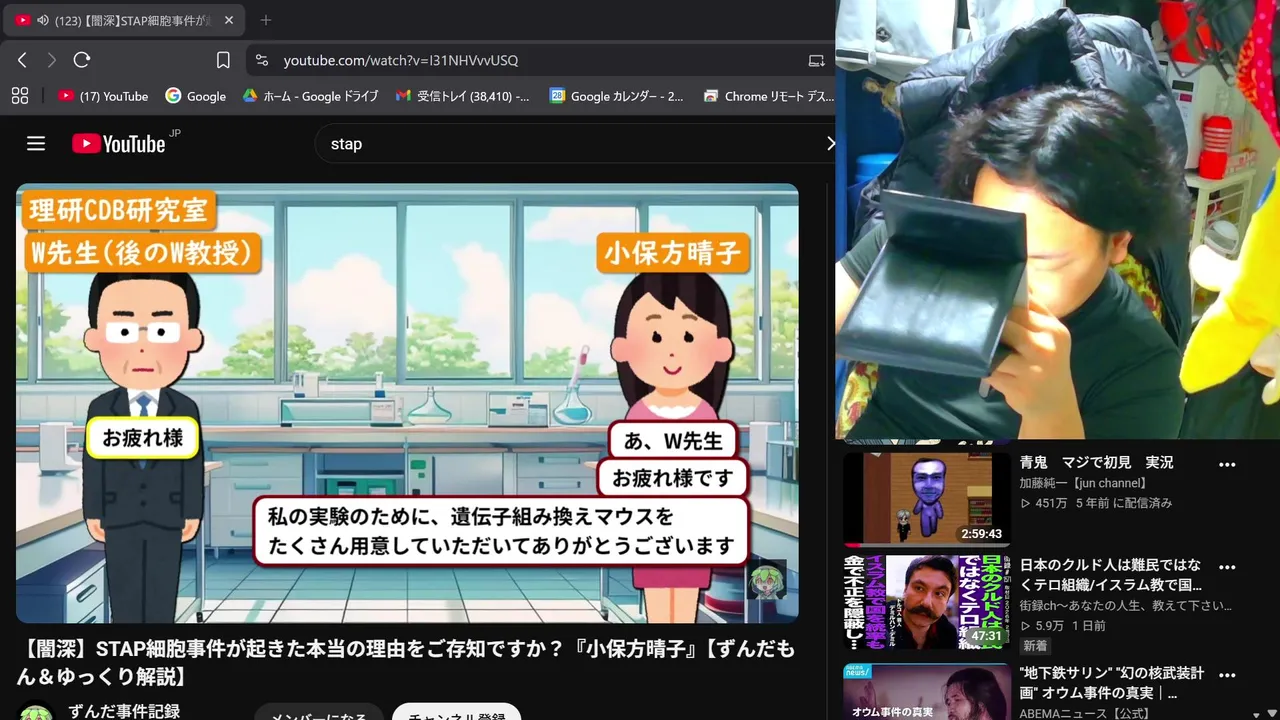Open 青鬼 マジで初見 実況 title

coord(1096,463)
